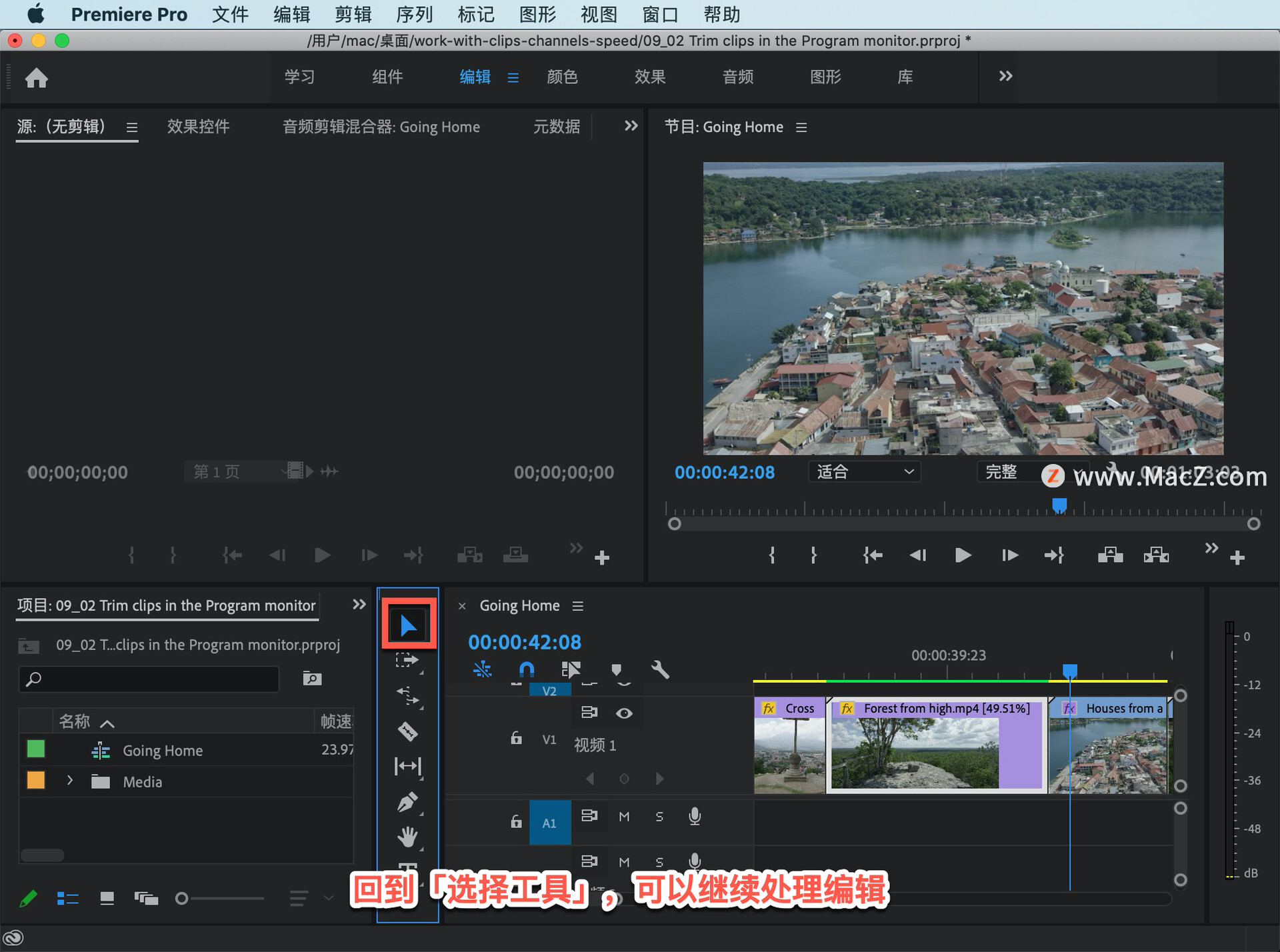1280x952 pixels.
Task: Switch to the 颜色 workspace
Action: [562, 77]
